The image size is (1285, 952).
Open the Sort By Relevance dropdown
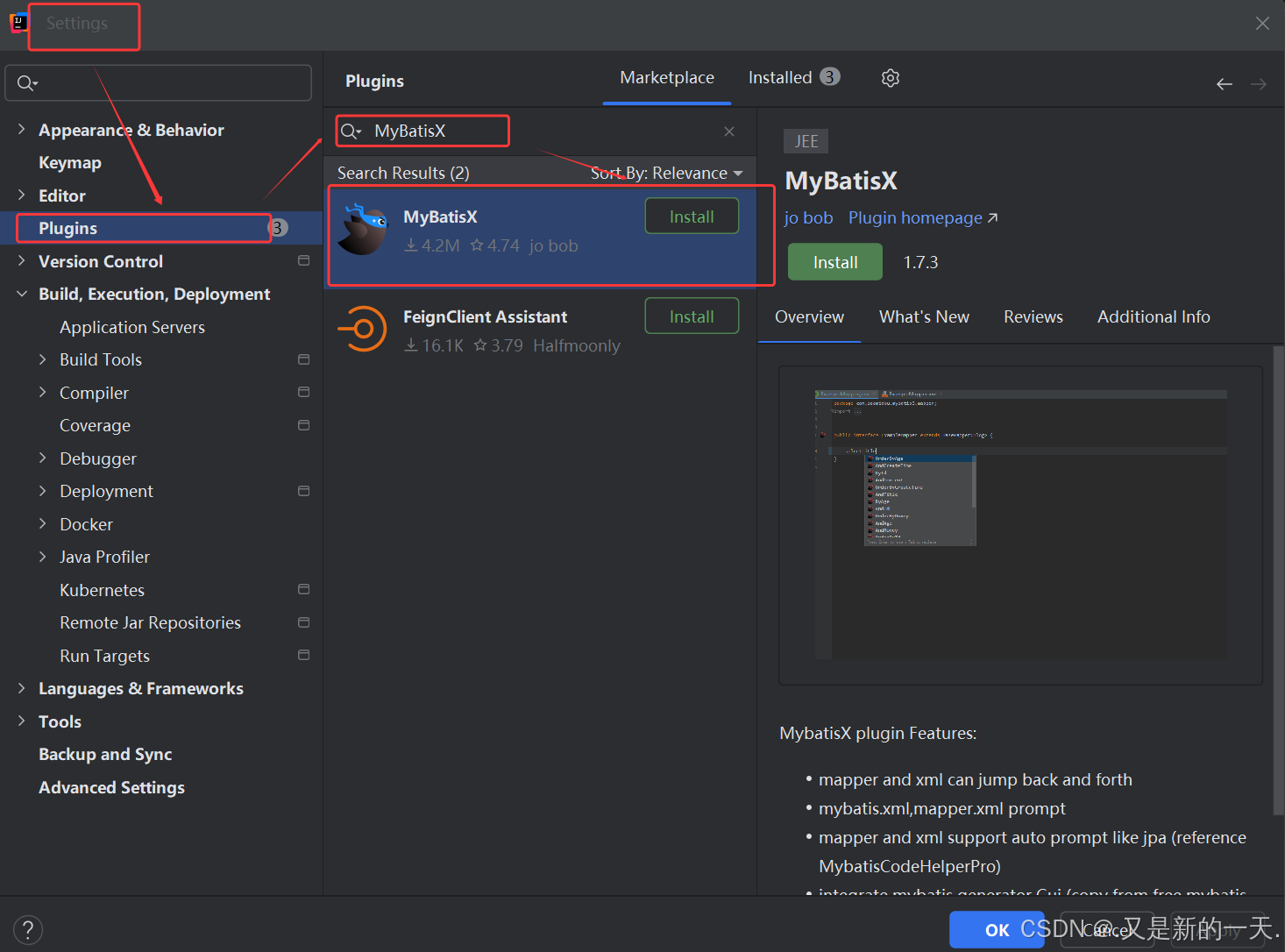667,174
